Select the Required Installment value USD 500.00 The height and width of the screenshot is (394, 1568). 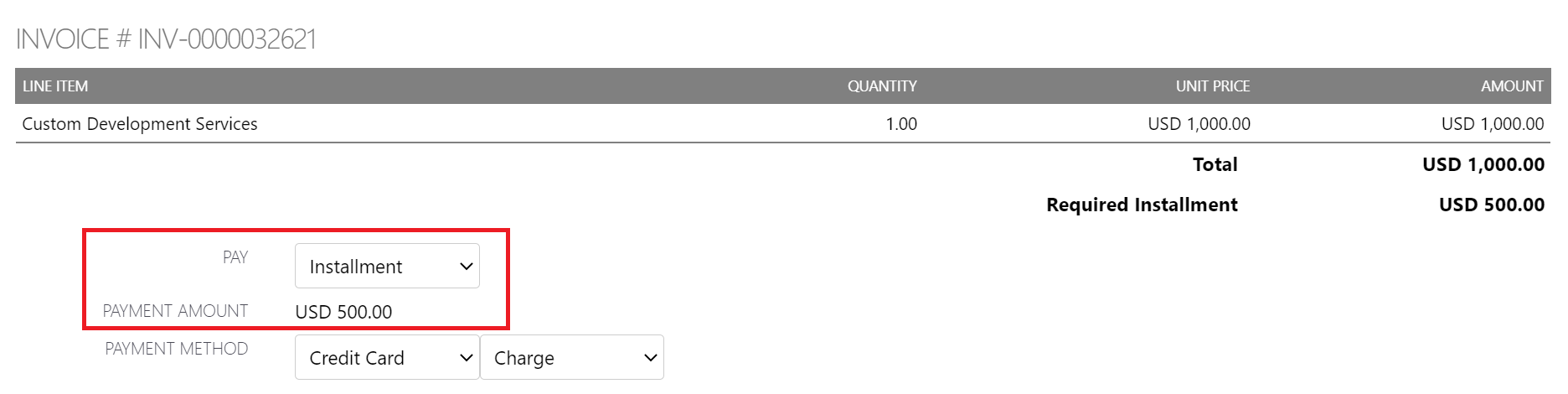1491,205
